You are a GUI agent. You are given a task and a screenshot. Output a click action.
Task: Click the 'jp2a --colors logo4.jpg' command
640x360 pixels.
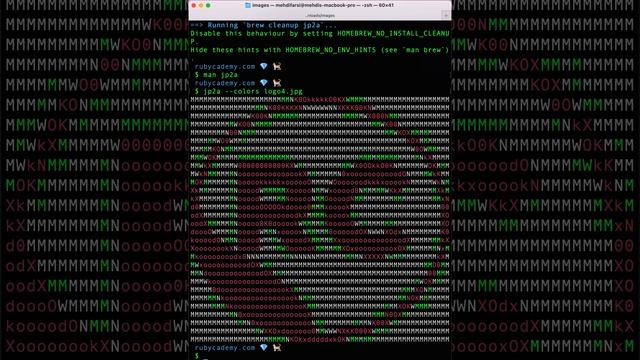click(x=249, y=91)
